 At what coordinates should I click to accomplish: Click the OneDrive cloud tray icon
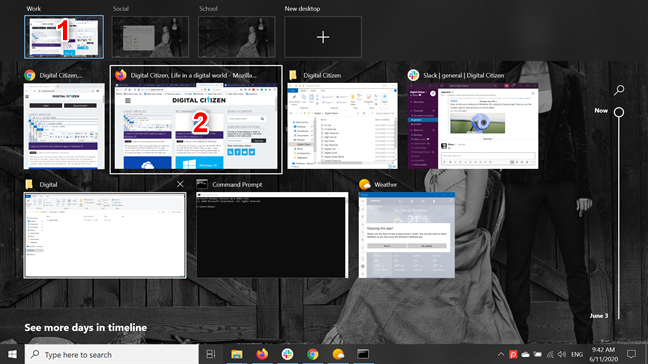point(525,354)
